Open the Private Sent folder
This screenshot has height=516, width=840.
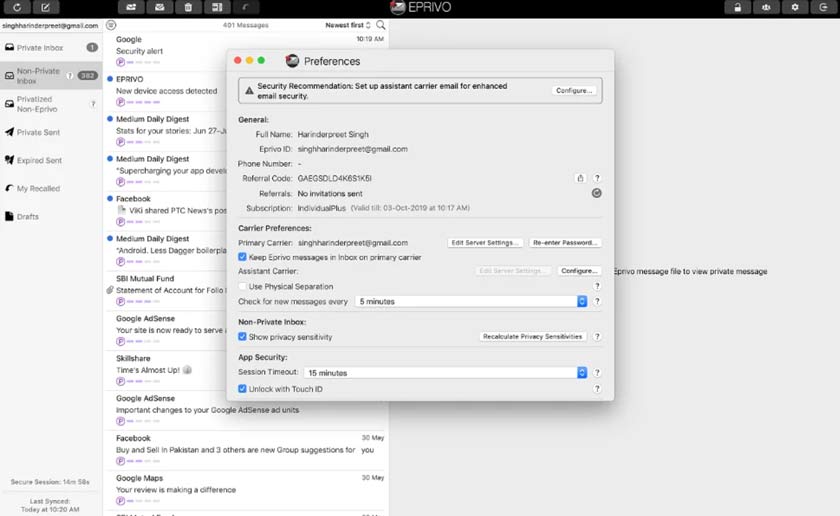point(51,132)
